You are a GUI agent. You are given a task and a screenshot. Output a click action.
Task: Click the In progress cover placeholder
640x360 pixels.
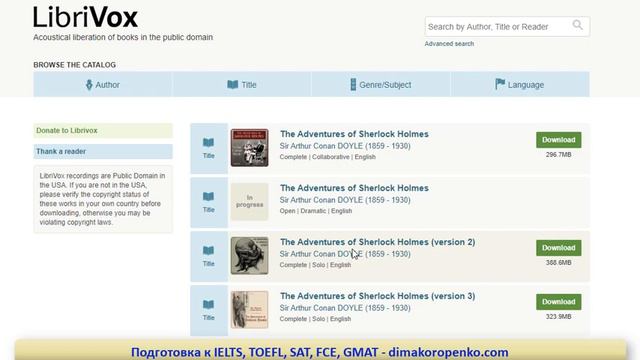pos(249,202)
